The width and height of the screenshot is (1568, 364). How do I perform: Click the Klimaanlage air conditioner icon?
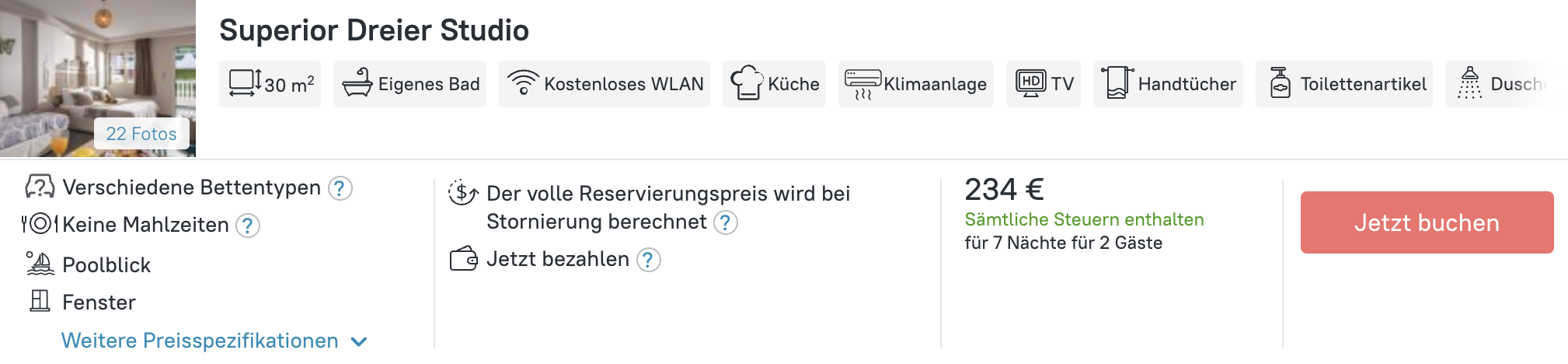point(863,84)
